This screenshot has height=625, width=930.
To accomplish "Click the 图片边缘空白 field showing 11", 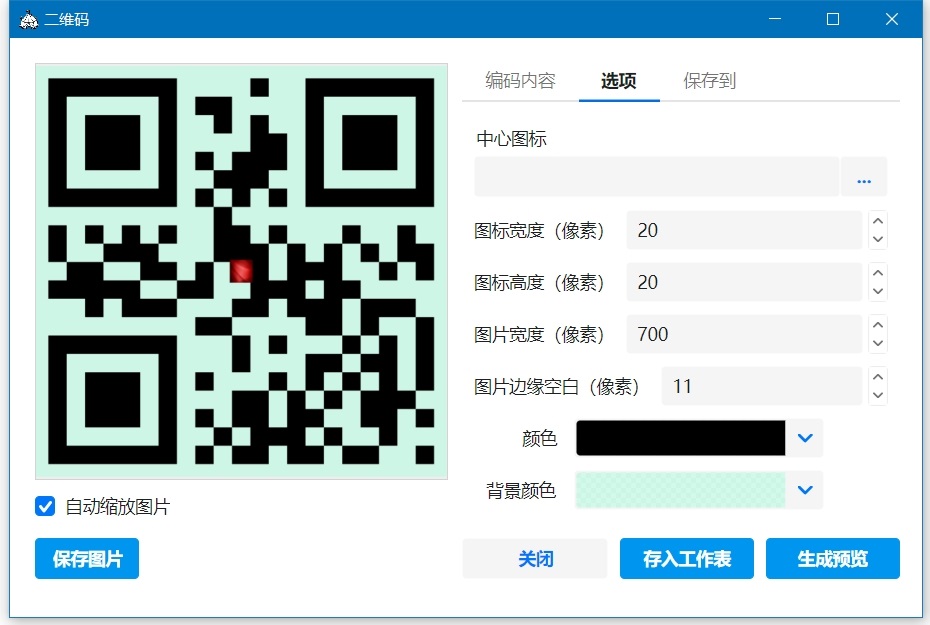I will coord(762,387).
